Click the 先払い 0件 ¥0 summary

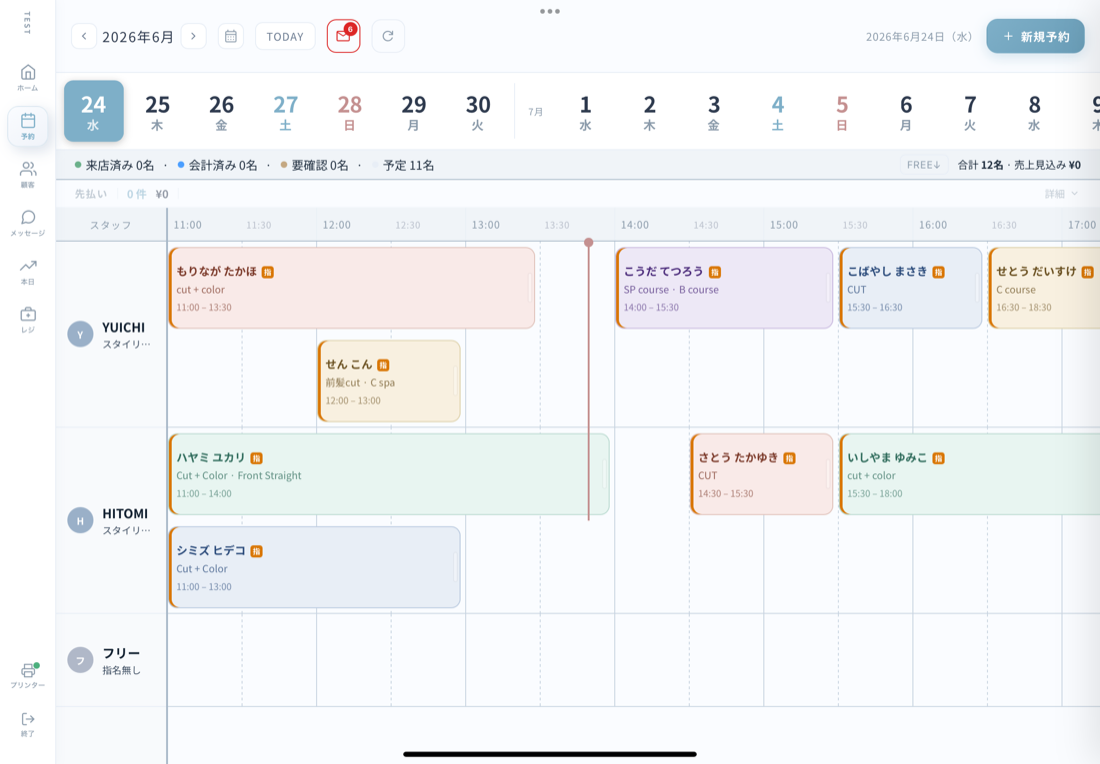(x=121, y=194)
